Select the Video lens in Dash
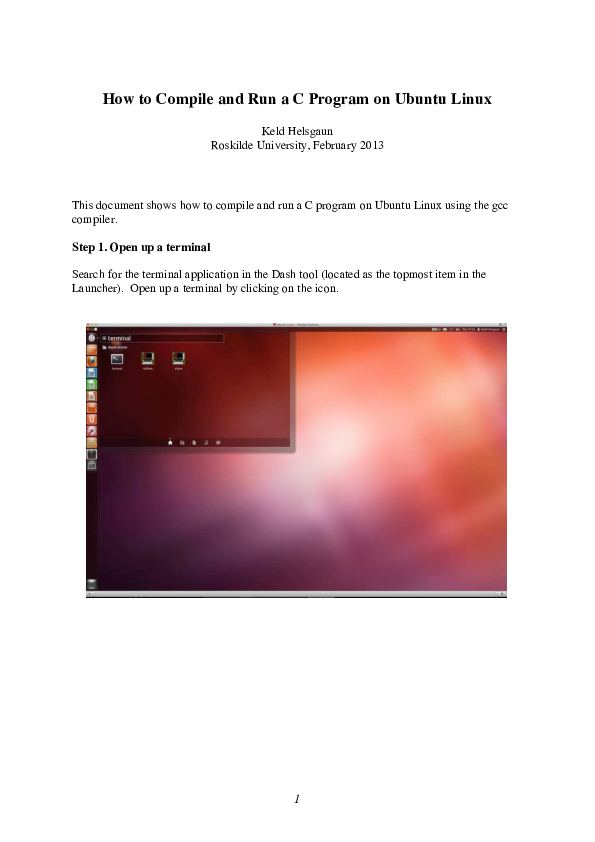The height and width of the screenshot is (842, 595). tap(218, 442)
